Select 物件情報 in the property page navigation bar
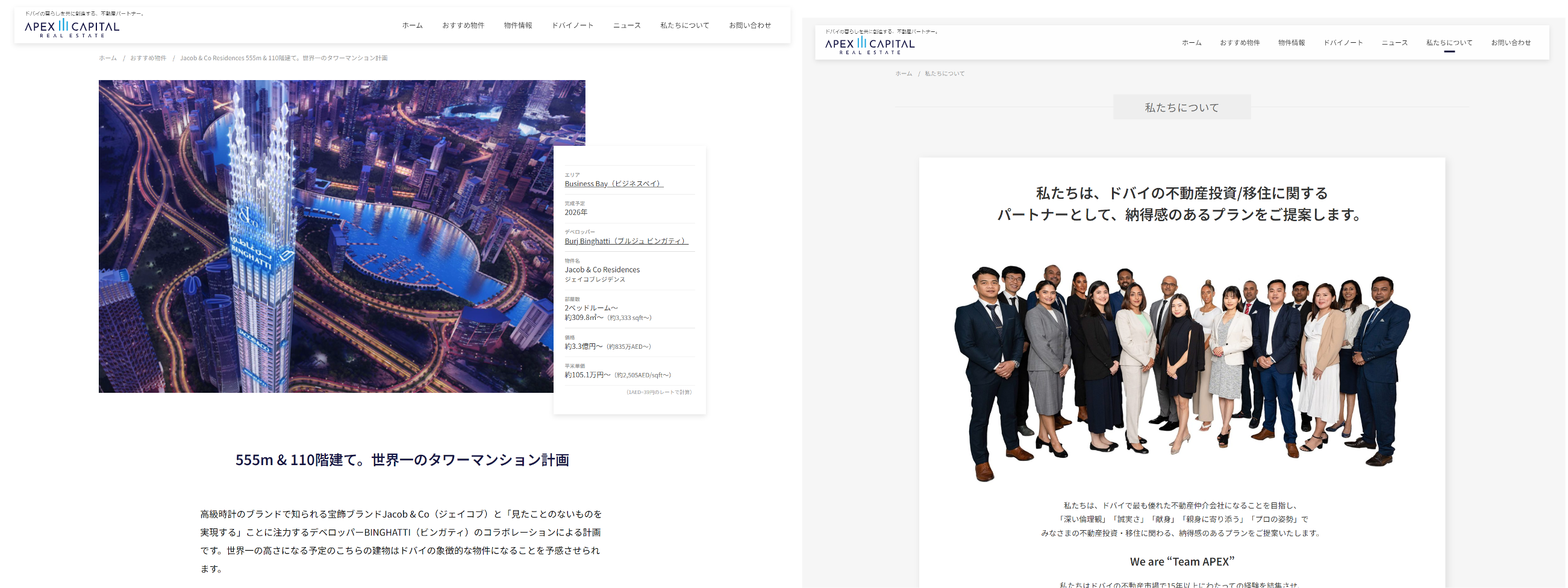Screen dimensions: 1568x588 click(x=518, y=25)
